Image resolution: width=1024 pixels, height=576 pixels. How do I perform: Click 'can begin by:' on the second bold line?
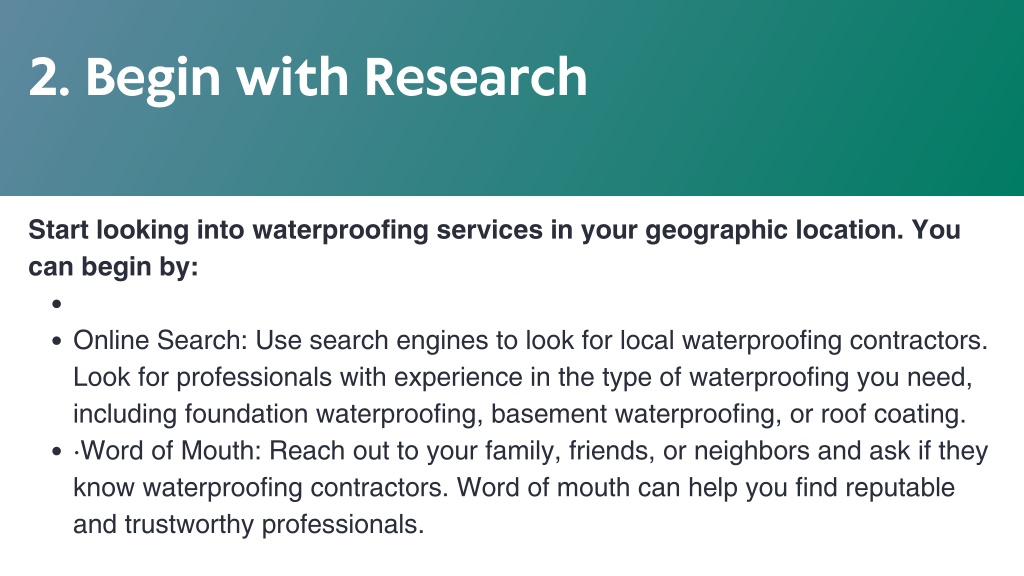(113, 267)
